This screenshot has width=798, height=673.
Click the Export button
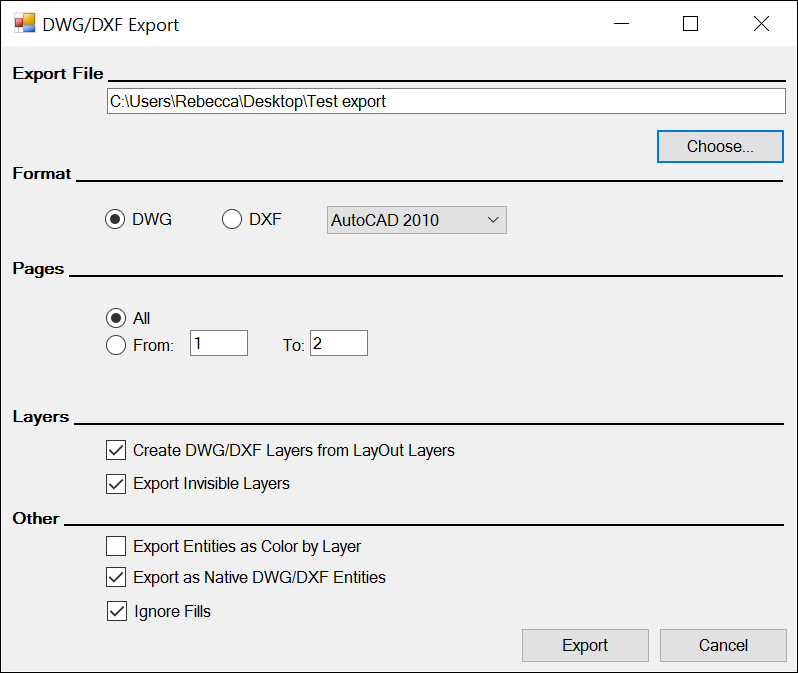coord(585,645)
